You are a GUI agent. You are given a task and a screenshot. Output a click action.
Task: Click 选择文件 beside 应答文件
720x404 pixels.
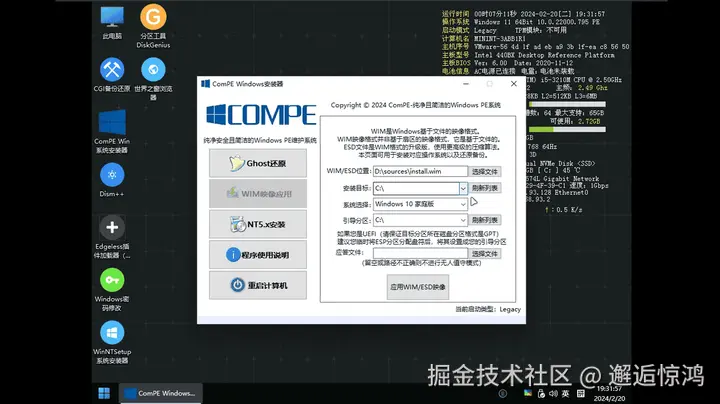(x=484, y=253)
